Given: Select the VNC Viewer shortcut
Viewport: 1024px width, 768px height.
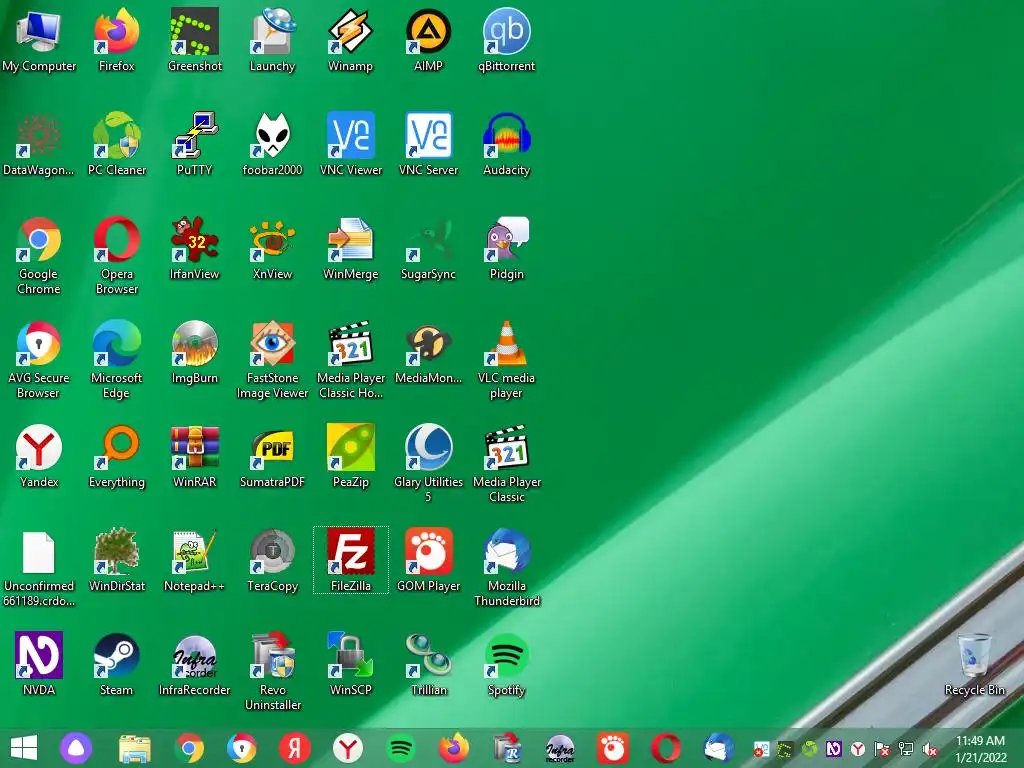Looking at the screenshot, I should click(x=351, y=144).
